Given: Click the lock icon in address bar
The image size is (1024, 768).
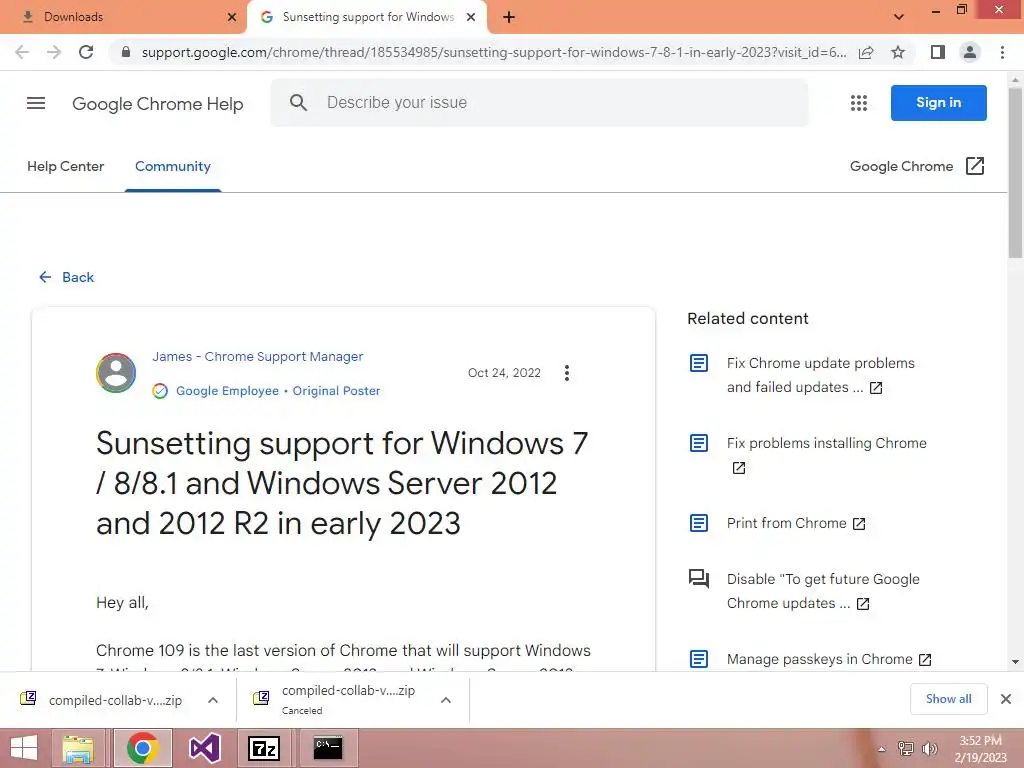Looking at the screenshot, I should [x=126, y=52].
